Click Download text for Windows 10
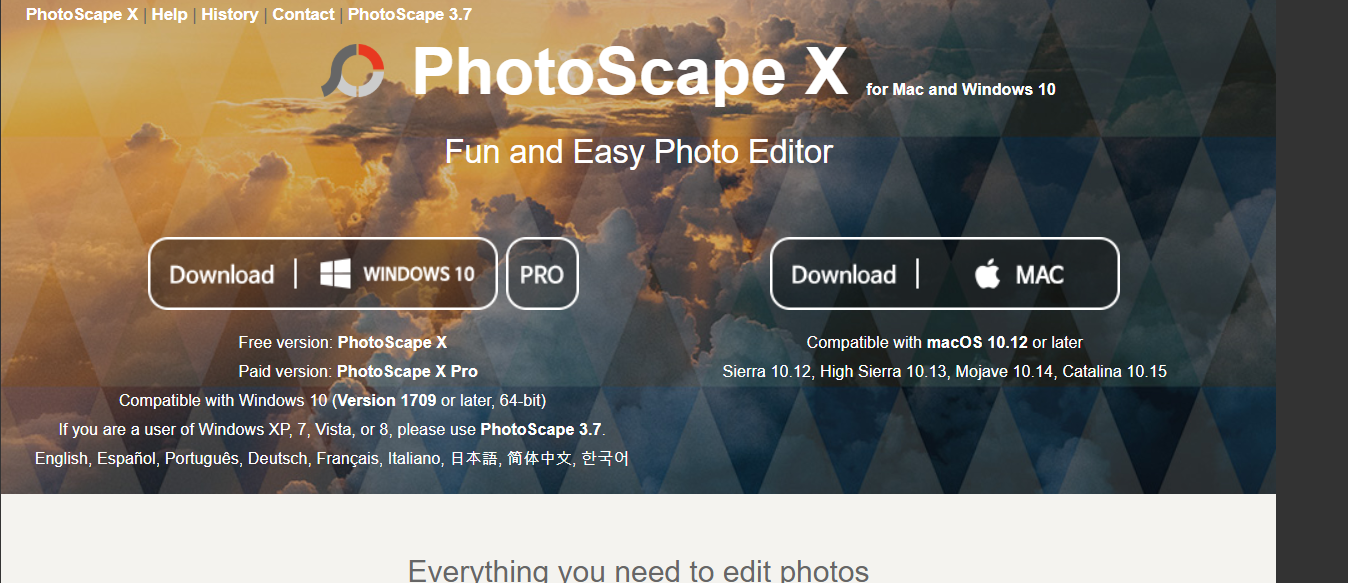This screenshot has width=1348, height=583. (x=222, y=275)
